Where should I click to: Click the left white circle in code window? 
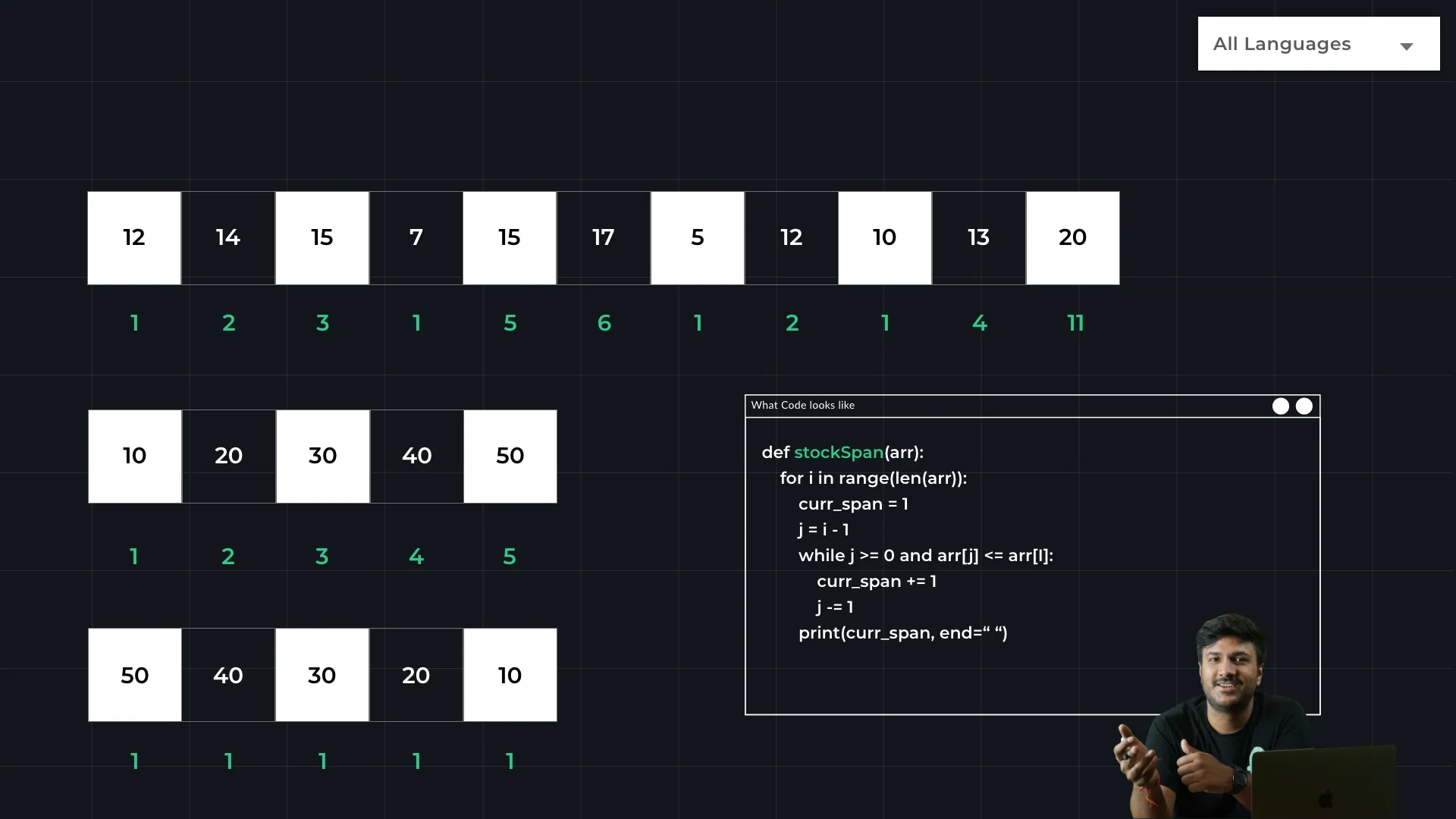point(1280,406)
